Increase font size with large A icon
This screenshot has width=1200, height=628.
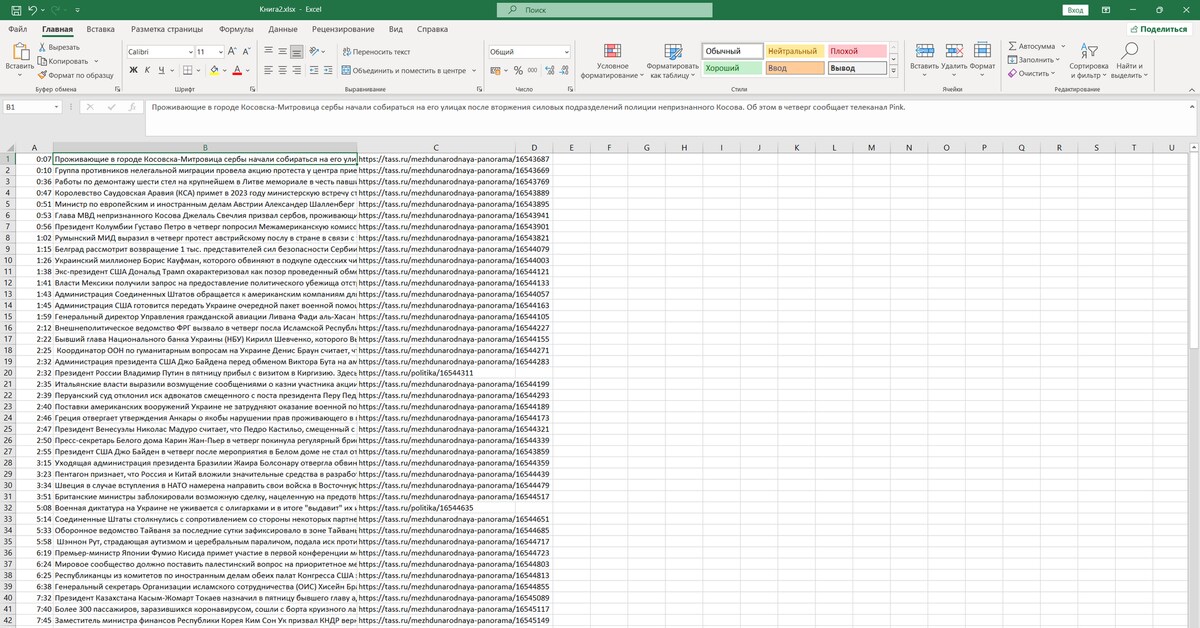(232, 51)
